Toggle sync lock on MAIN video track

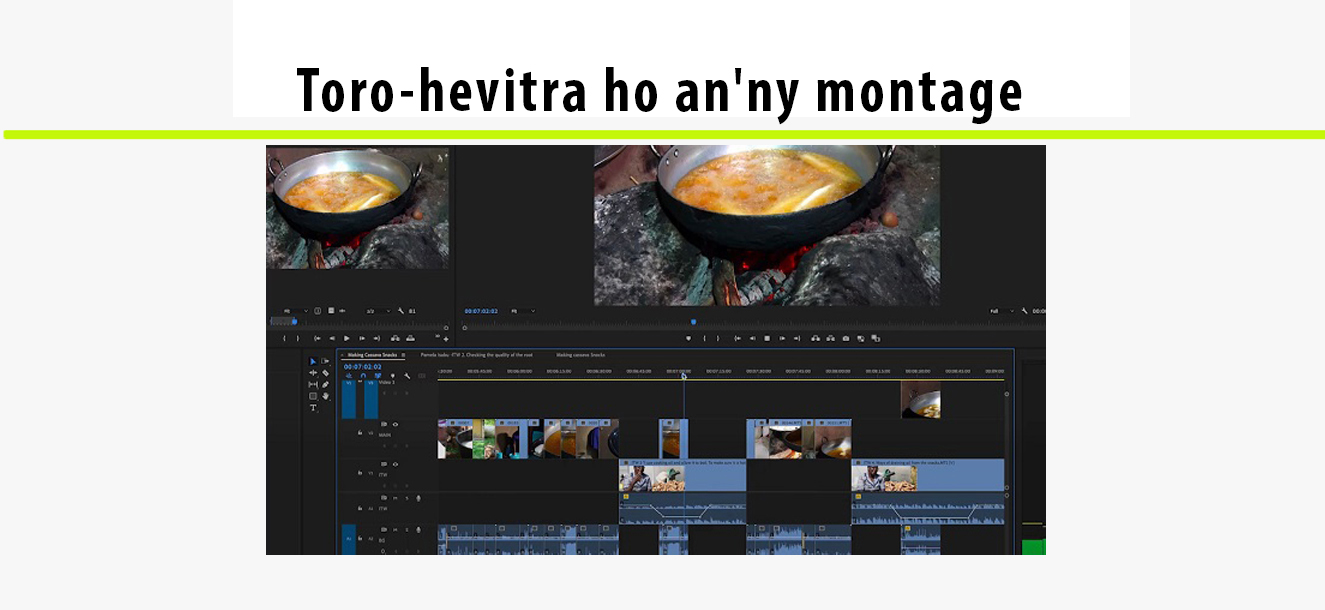(384, 424)
